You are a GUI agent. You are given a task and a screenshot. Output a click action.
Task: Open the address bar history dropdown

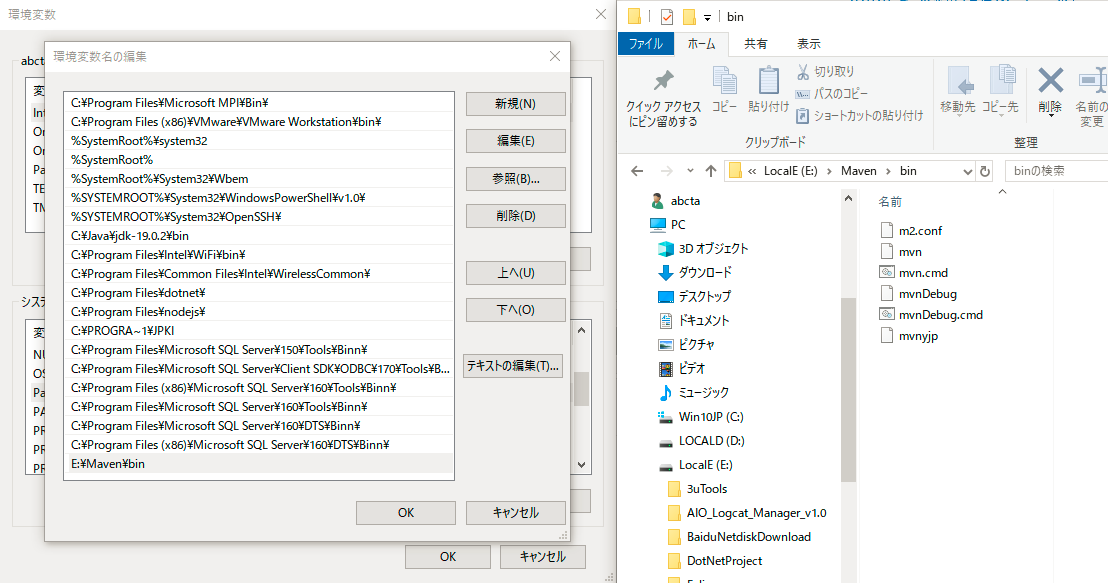click(x=967, y=171)
